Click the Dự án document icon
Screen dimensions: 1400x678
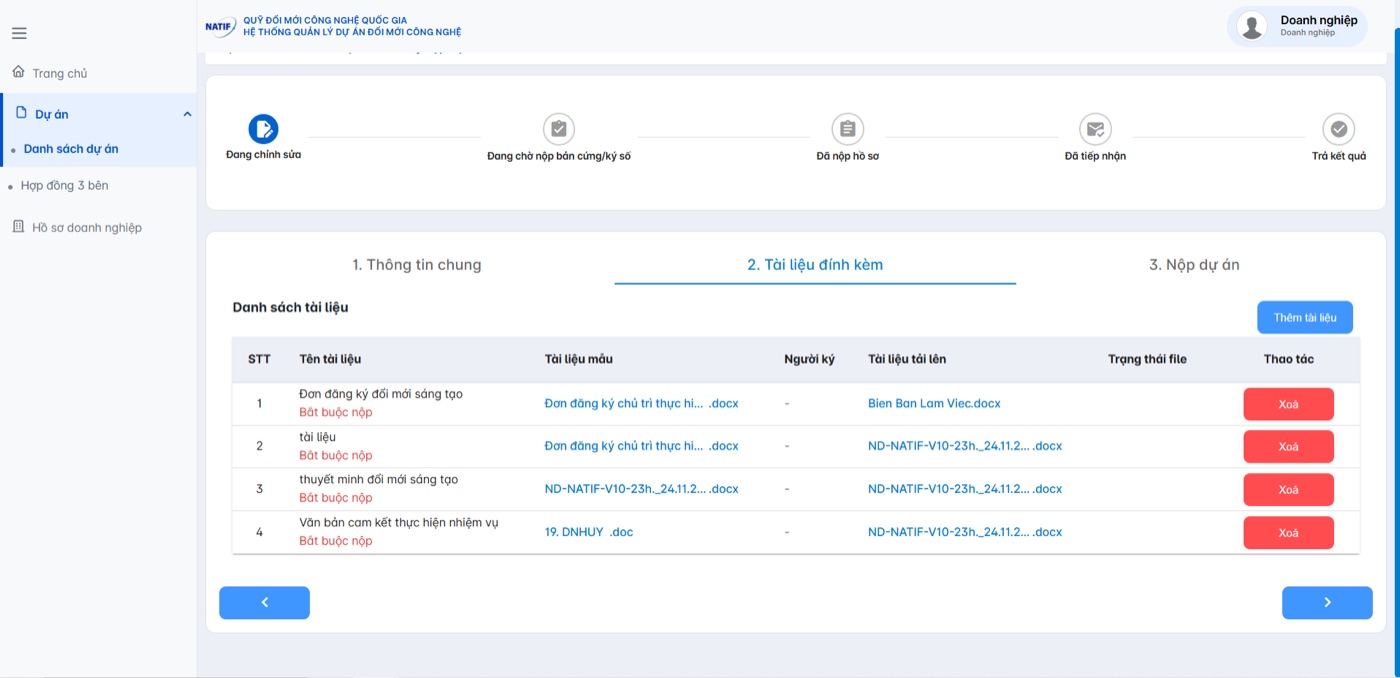coord(21,113)
